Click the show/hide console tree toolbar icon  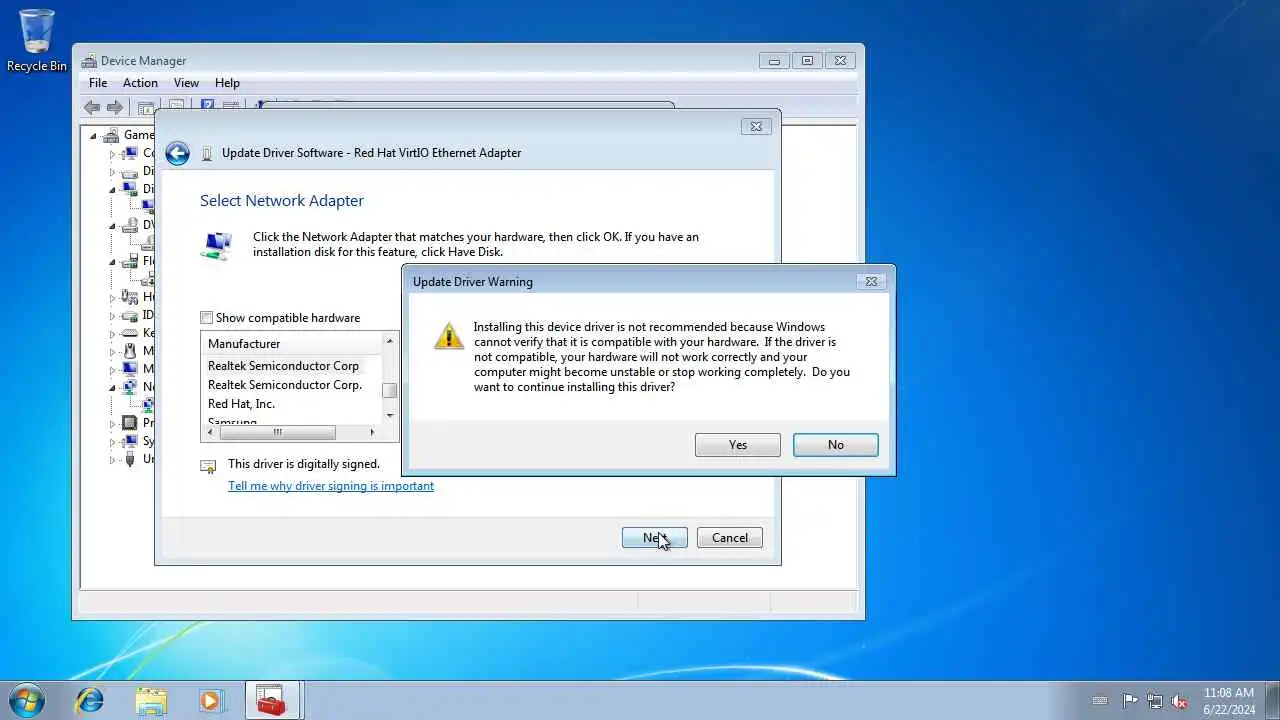146,107
